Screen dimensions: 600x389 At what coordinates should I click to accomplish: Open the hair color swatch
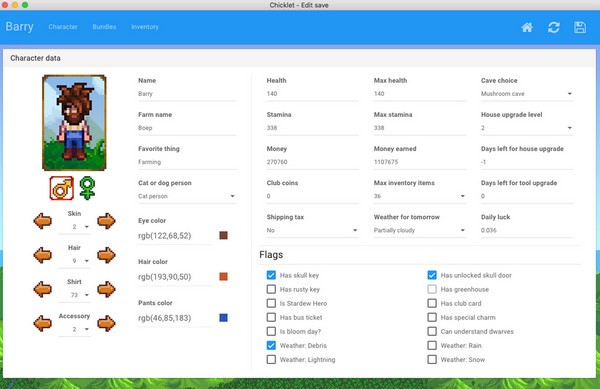click(223, 277)
